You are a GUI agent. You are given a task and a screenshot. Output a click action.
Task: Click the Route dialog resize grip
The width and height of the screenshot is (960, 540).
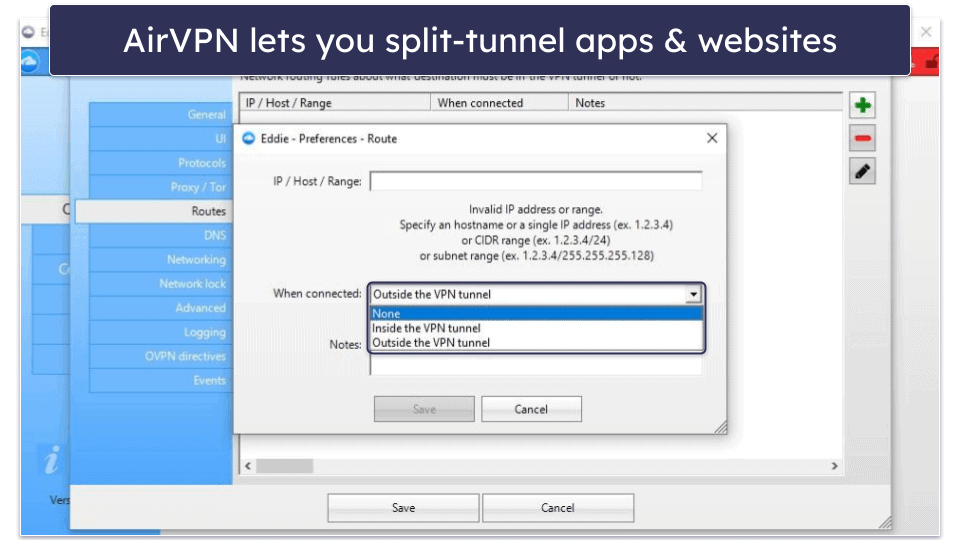click(721, 427)
